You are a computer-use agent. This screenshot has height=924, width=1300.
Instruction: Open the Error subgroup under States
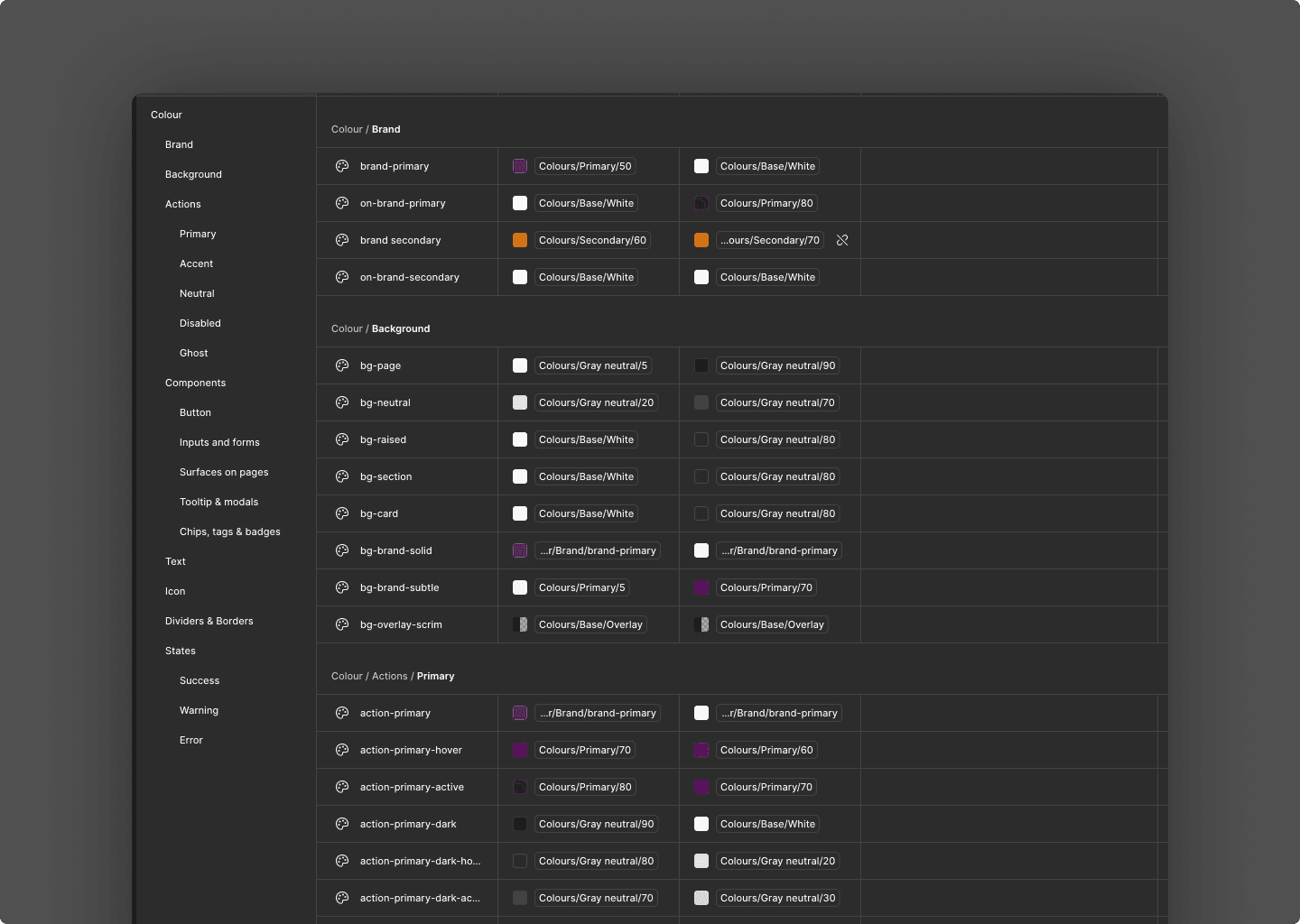coord(191,740)
